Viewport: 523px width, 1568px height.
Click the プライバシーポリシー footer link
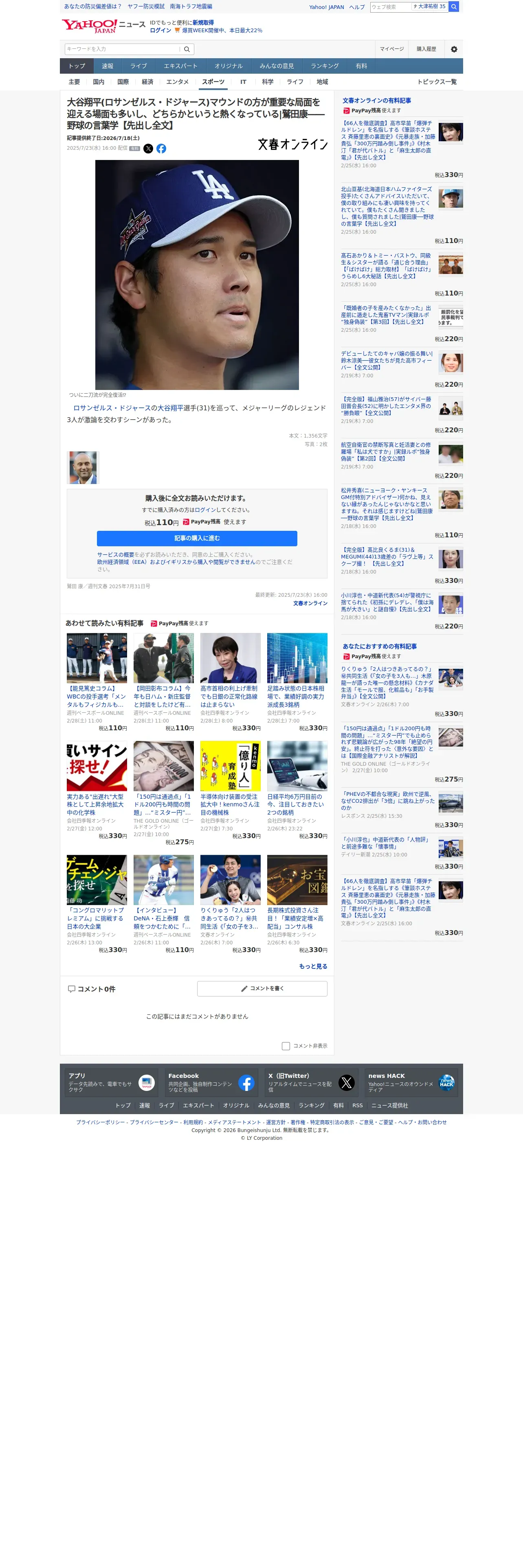[101, 1122]
